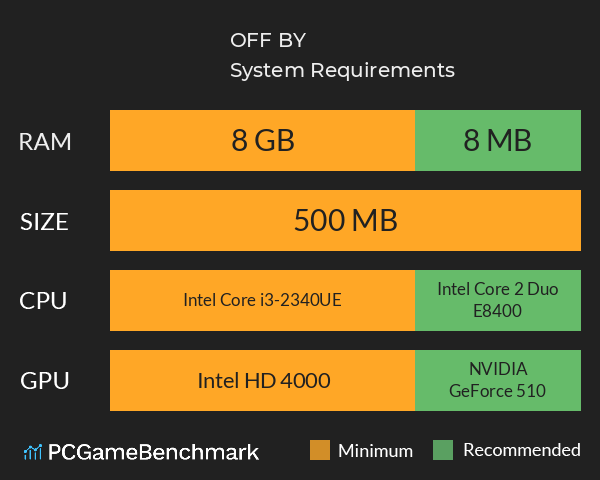
Task: Click the dark footer area between logo and legend
Action: (285, 452)
